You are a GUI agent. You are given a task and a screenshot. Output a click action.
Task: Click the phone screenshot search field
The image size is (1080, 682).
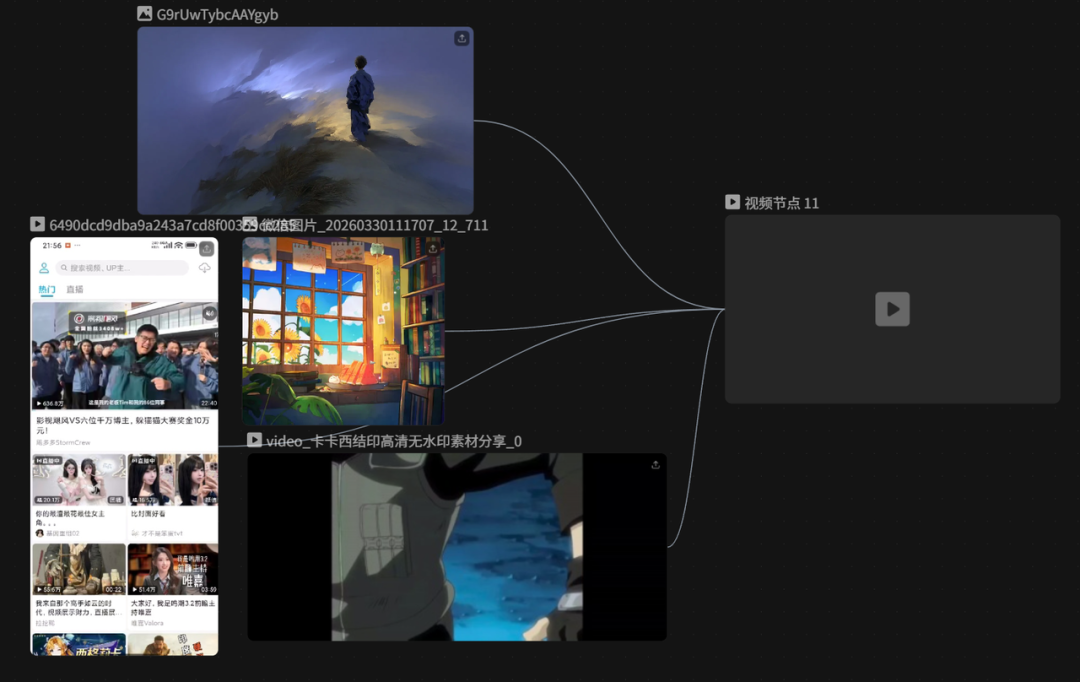pos(122,268)
